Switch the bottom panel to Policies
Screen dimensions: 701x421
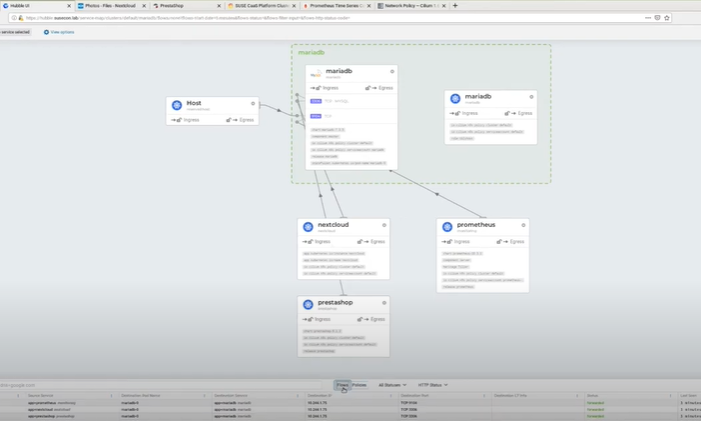tap(359, 385)
